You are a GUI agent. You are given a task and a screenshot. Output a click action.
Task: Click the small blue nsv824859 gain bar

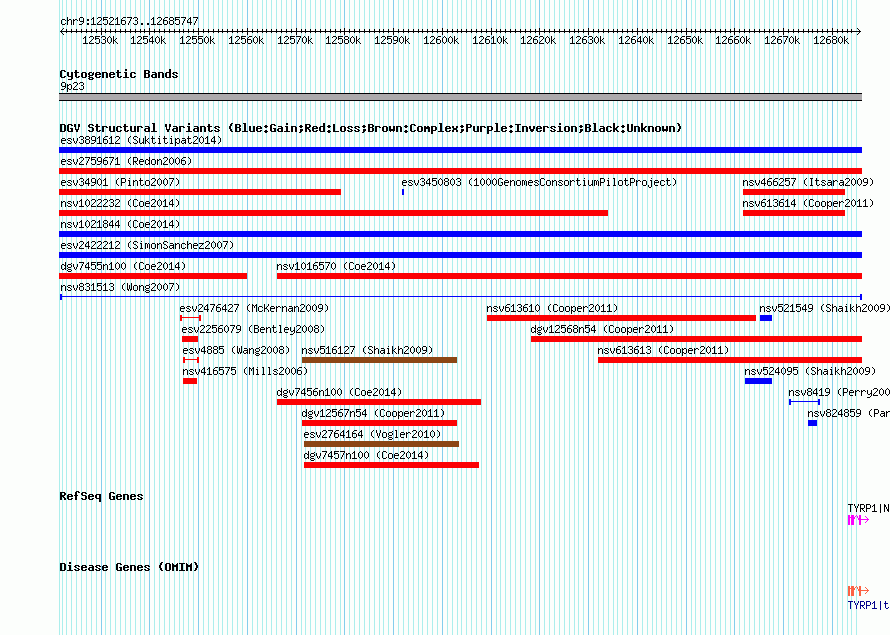[x=812, y=423]
